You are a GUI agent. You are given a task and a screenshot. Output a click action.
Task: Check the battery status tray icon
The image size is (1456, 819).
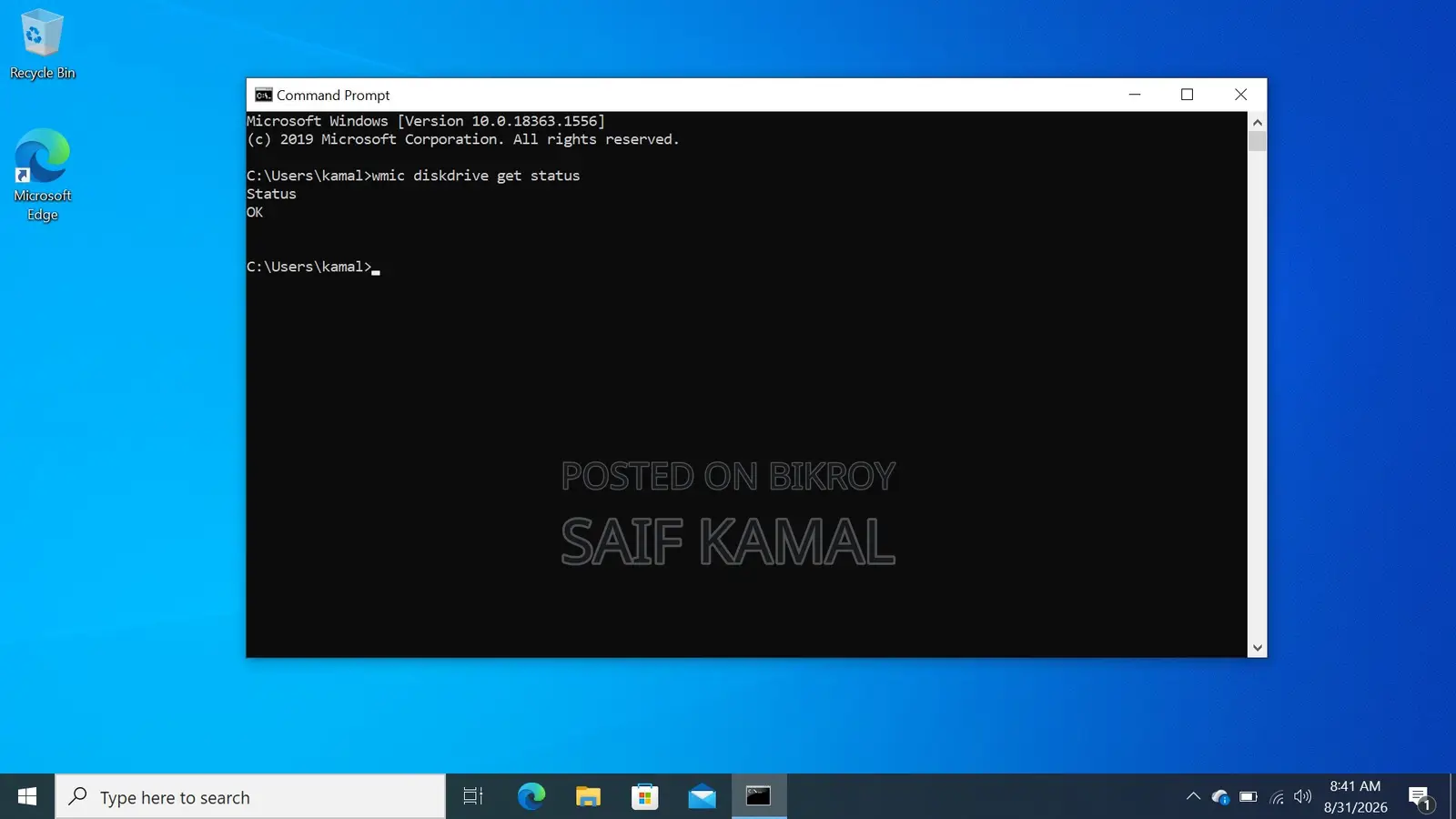coord(1249,797)
